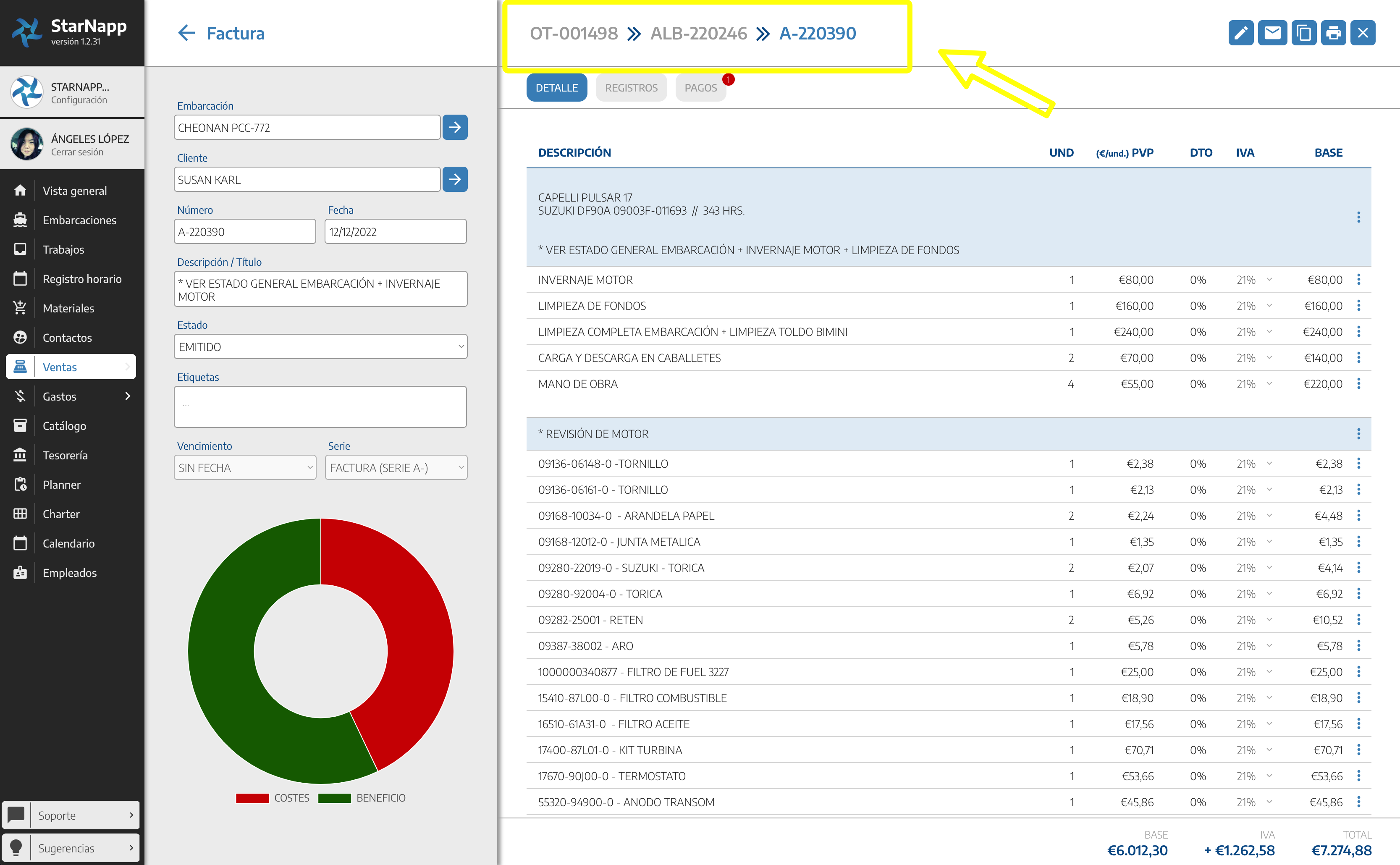1400x865 pixels.
Task: Open the Vencimiento SIN FECHA dropdown
Action: [x=245, y=468]
